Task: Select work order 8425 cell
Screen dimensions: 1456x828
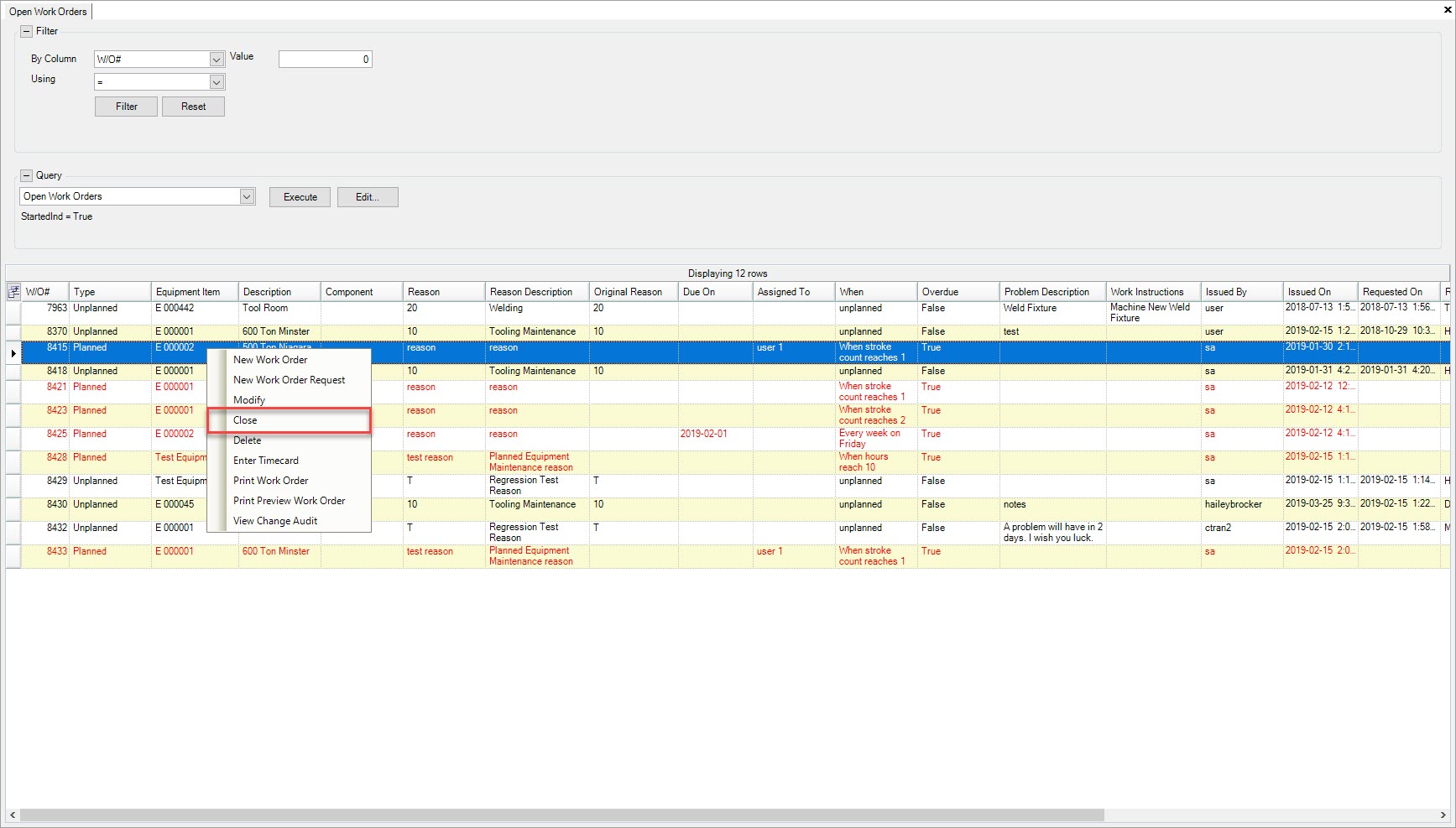Action: coord(45,439)
